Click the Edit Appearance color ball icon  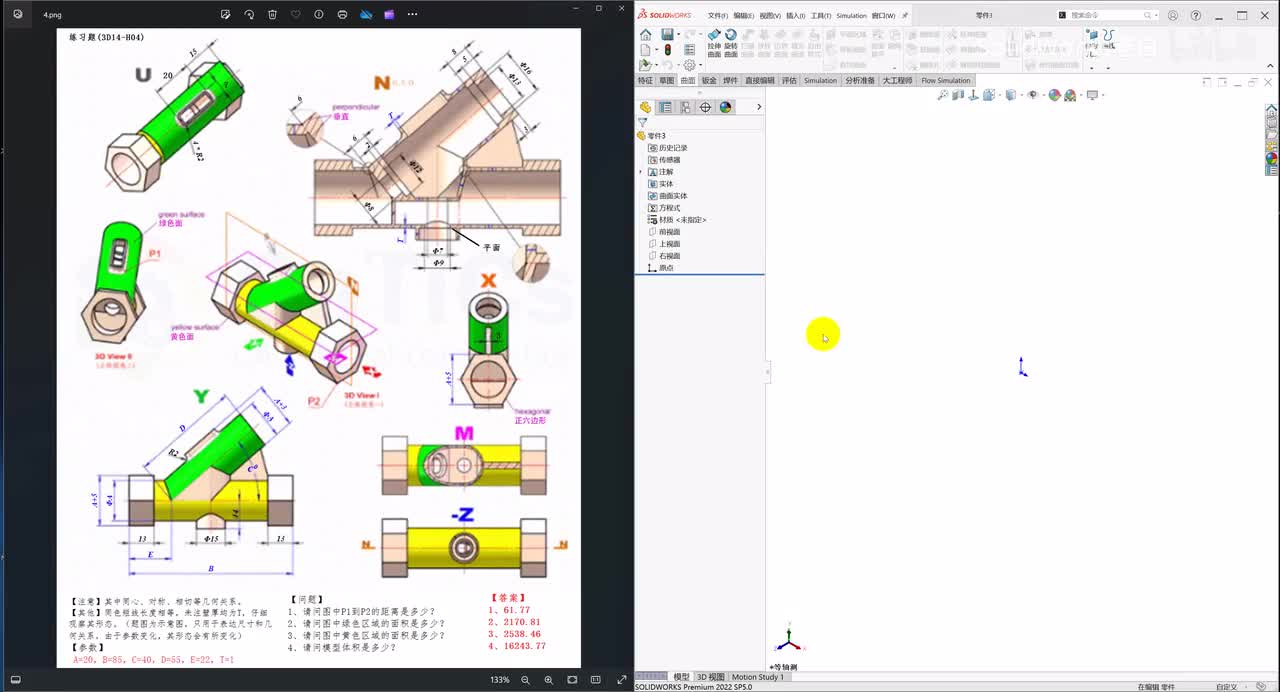1054,95
